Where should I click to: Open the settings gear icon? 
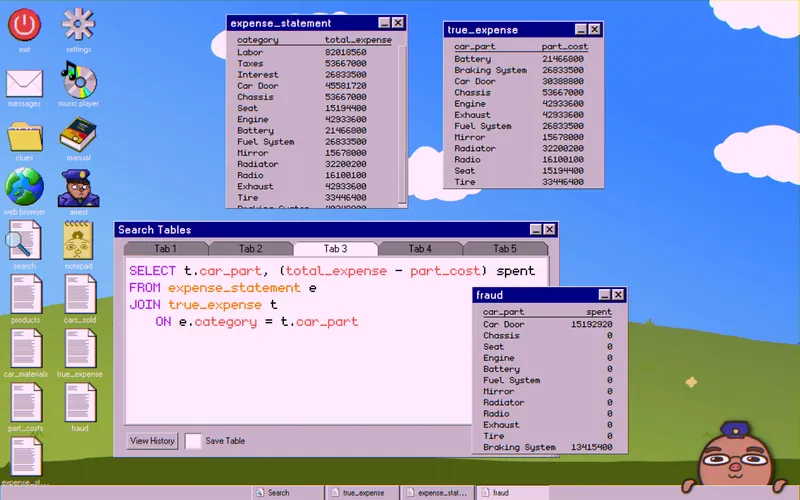[x=78, y=24]
